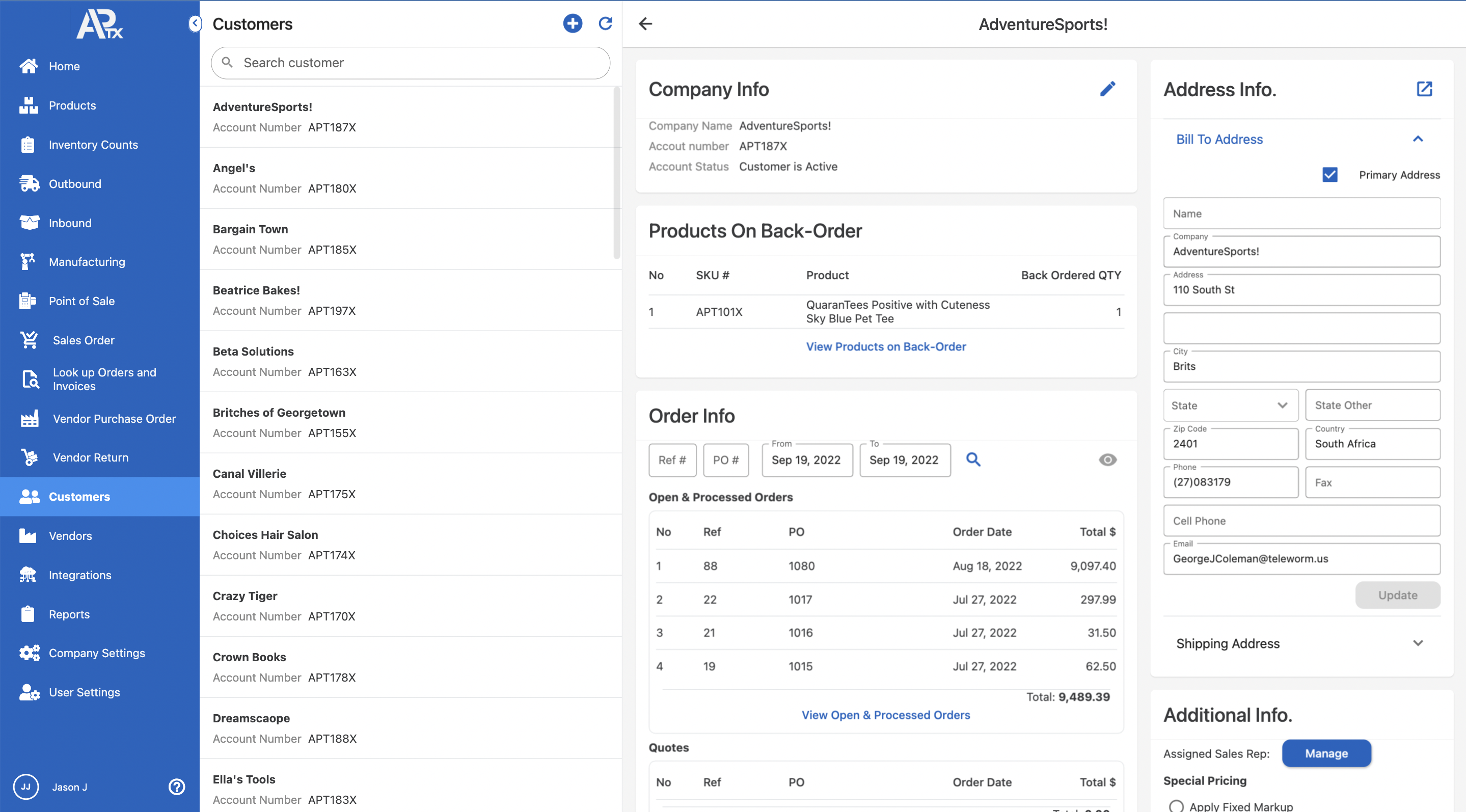Viewport: 1466px width, 812px height.
Task: Refresh the customers list
Action: pyautogui.click(x=606, y=23)
